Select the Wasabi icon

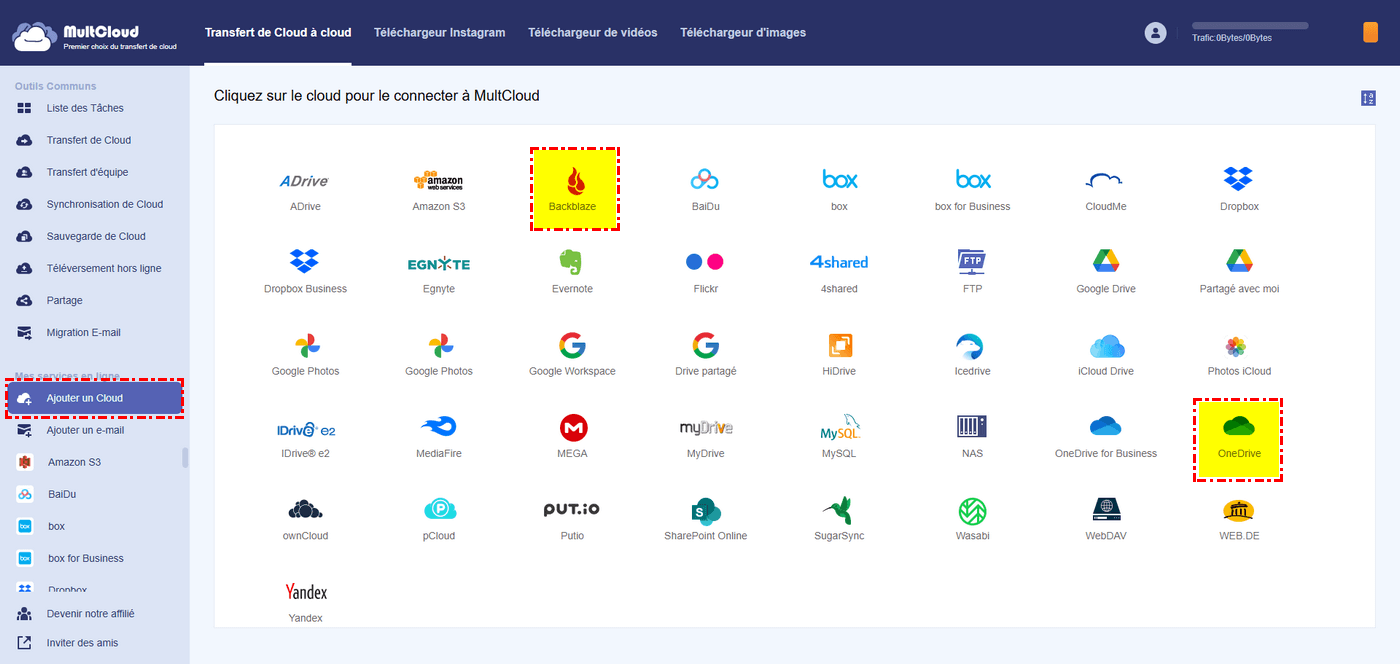972,510
